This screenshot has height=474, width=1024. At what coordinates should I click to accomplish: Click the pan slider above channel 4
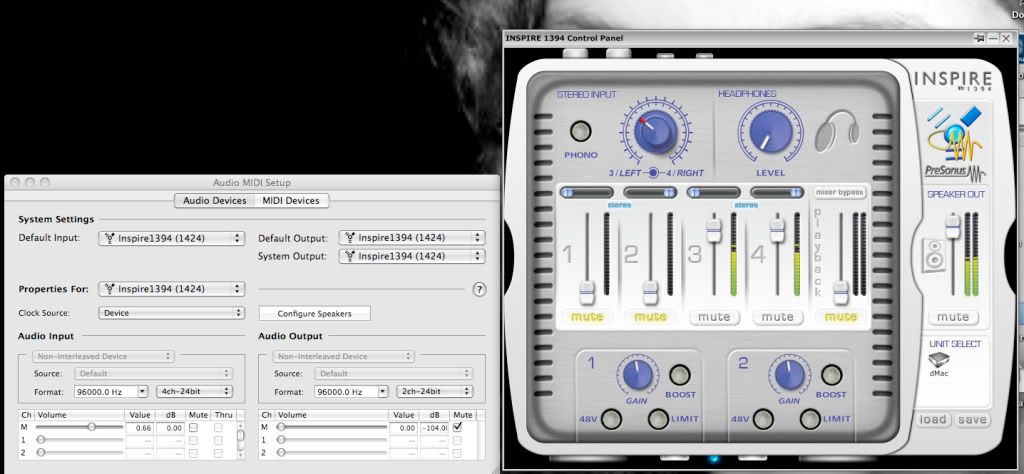point(777,193)
